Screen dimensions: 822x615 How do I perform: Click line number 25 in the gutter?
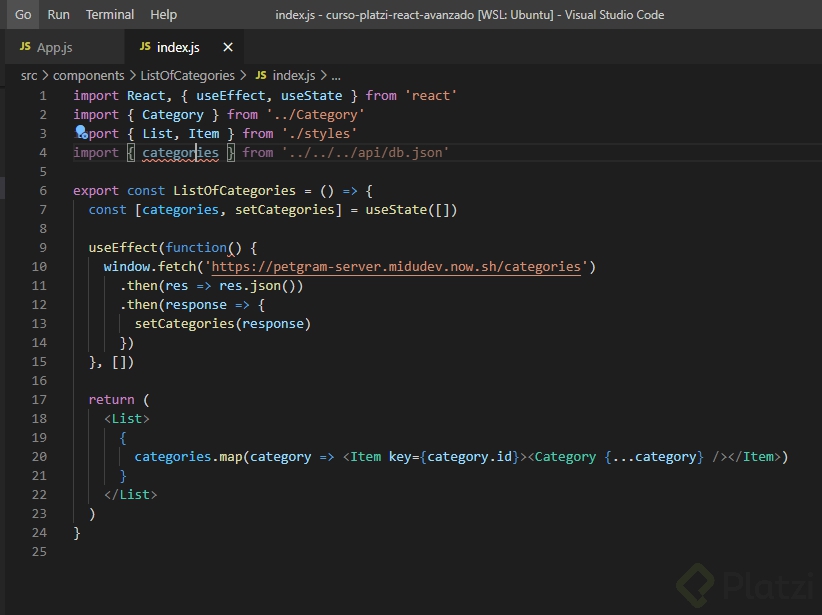39,552
